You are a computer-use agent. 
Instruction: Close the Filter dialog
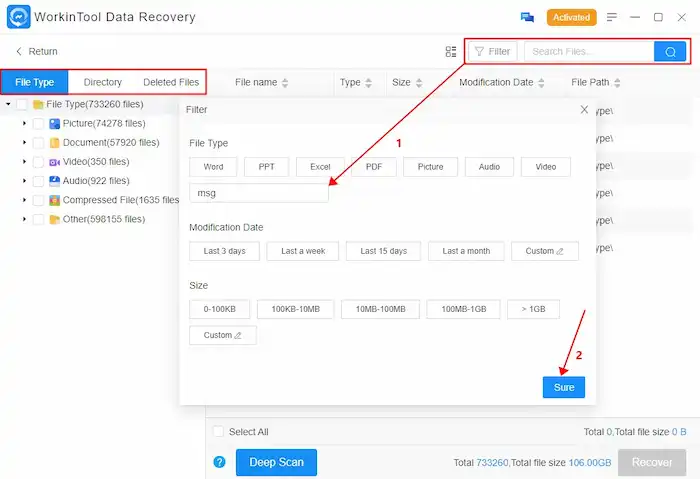pyautogui.click(x=584, y=109)
